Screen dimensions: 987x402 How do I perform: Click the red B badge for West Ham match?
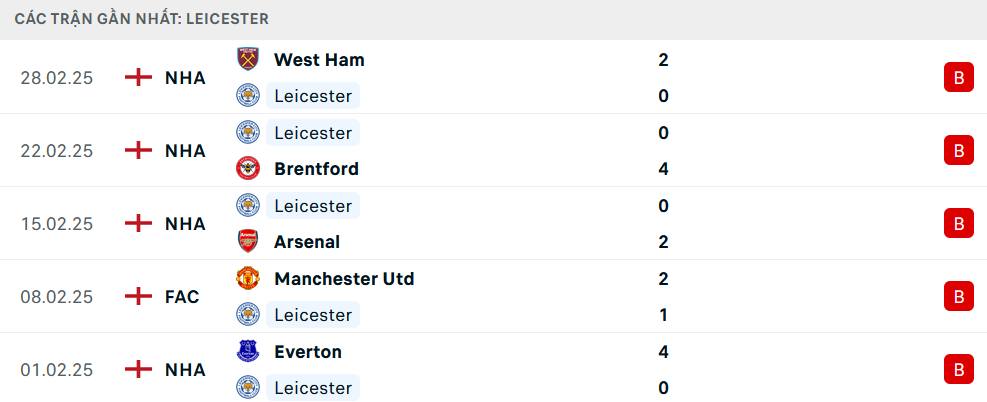click(x=958, y=77)
